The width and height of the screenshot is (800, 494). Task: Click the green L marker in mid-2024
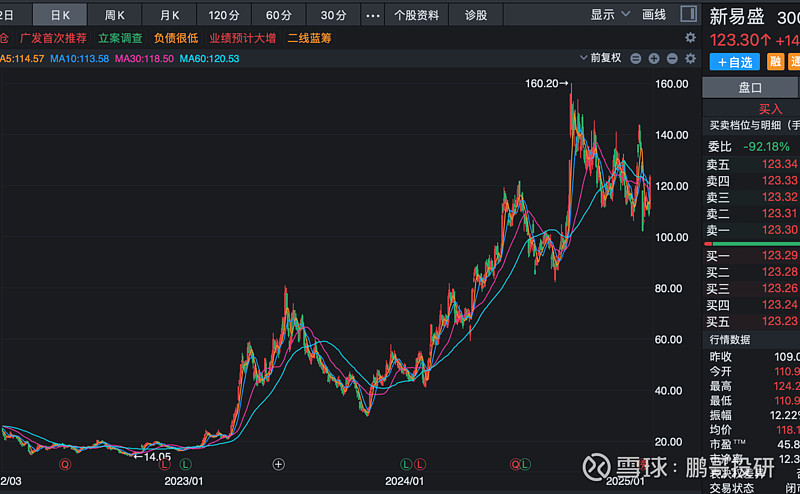tap(525, 464)
